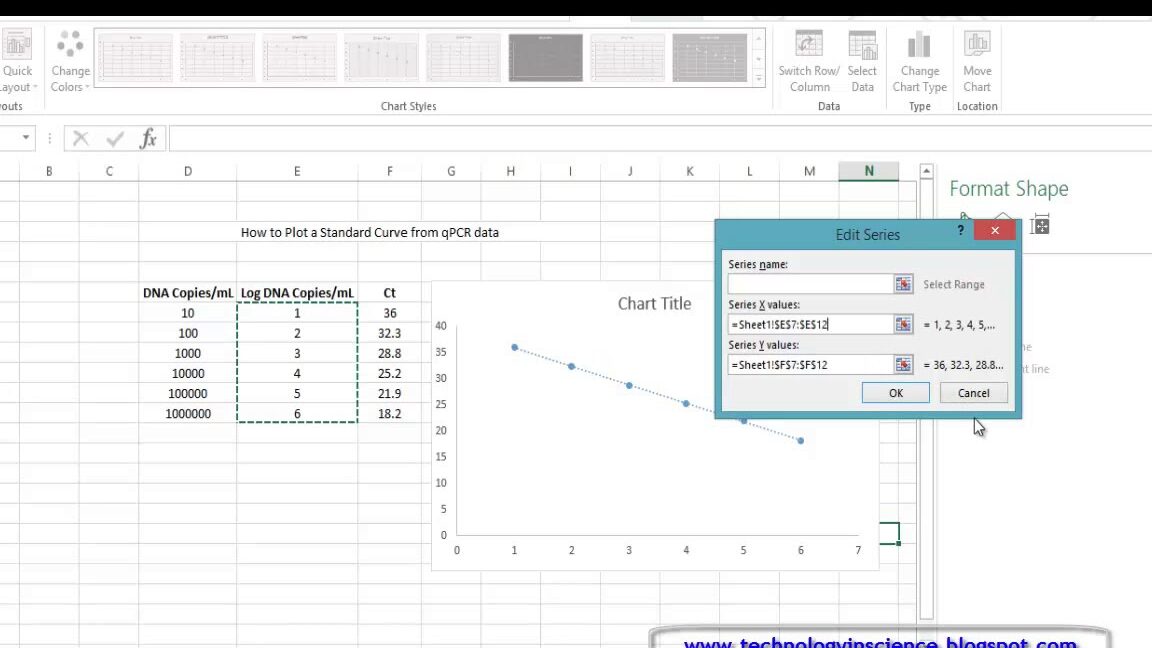Screen dimensions: 1152x648
Task: Select the Size & Properties icon in Format Shape
Action: (x=1040, y=225)
